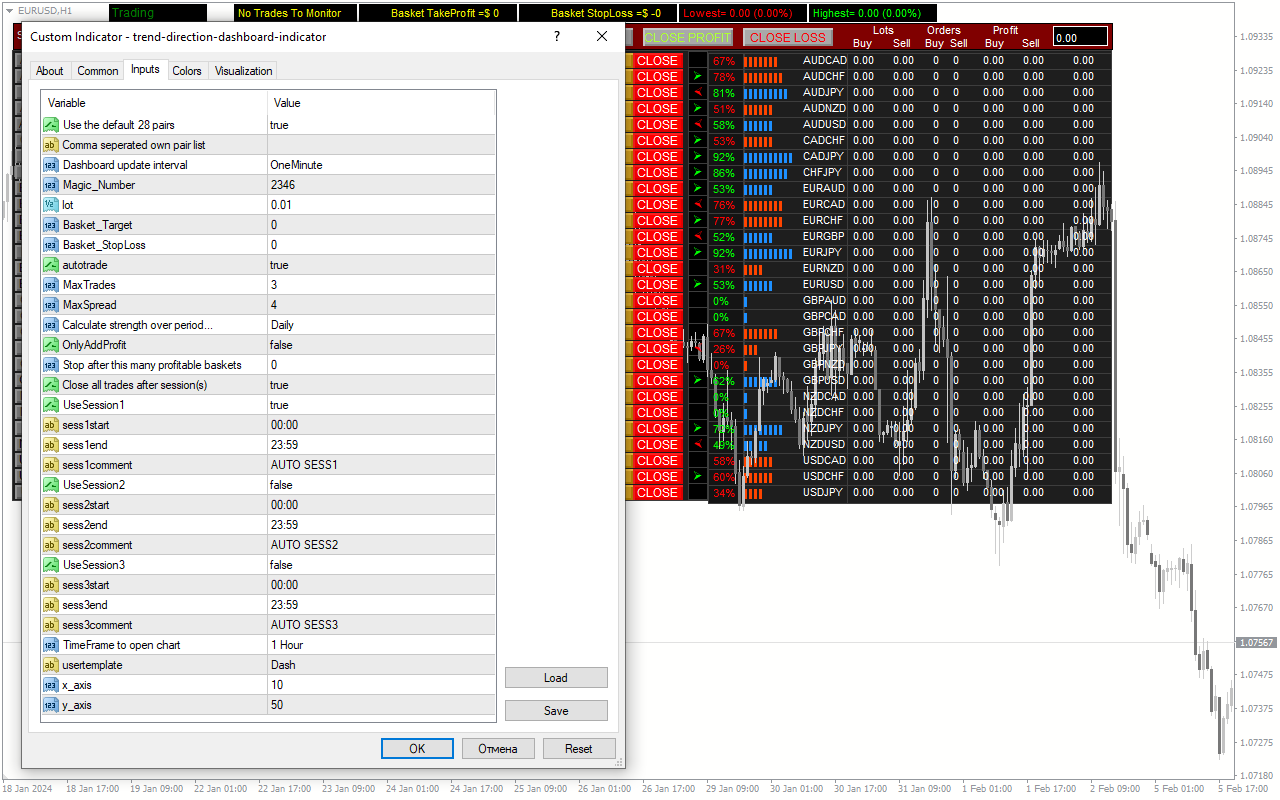The height and width of the screenshot is (800, 1280).
Task: Toggle the 'Use the default 28 pairs' true value
Action: (x=382, y=125)
